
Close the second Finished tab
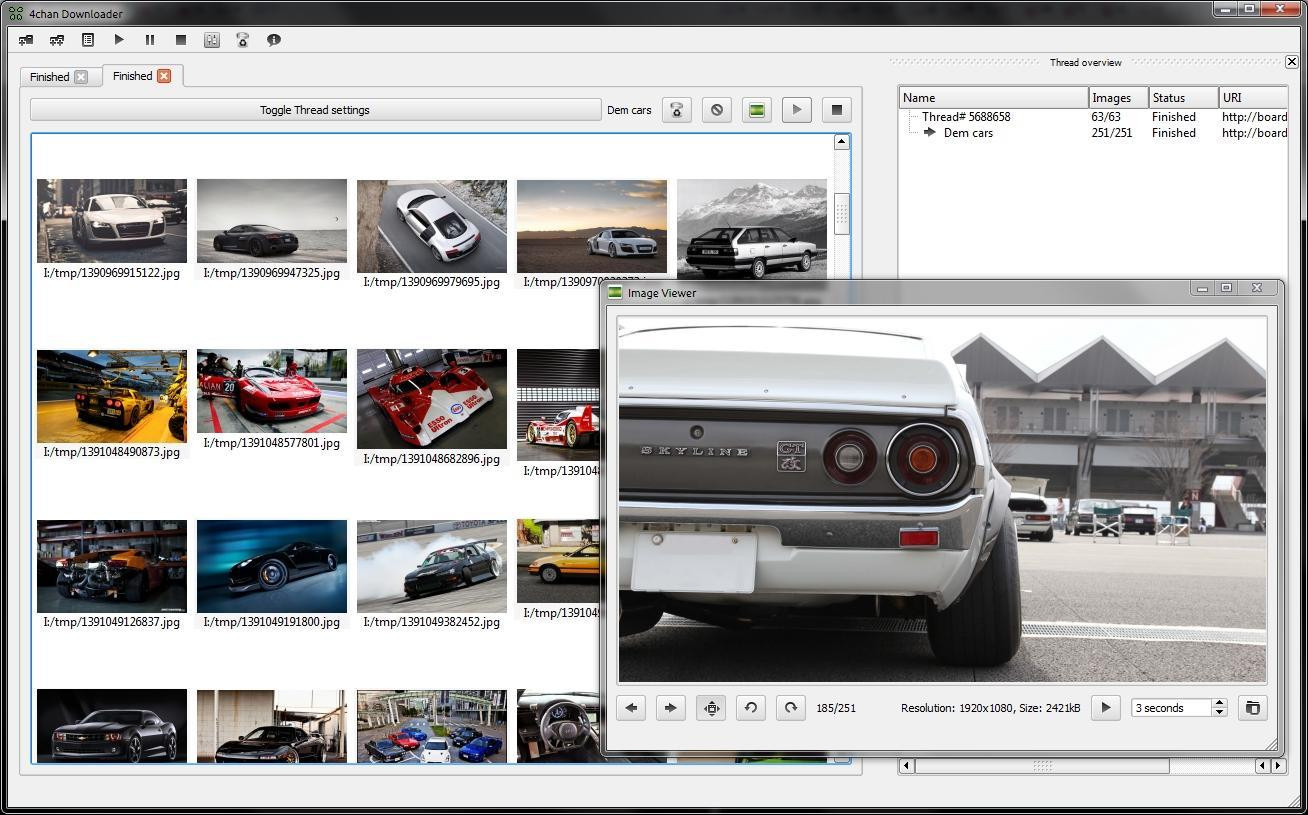[164, 76]
